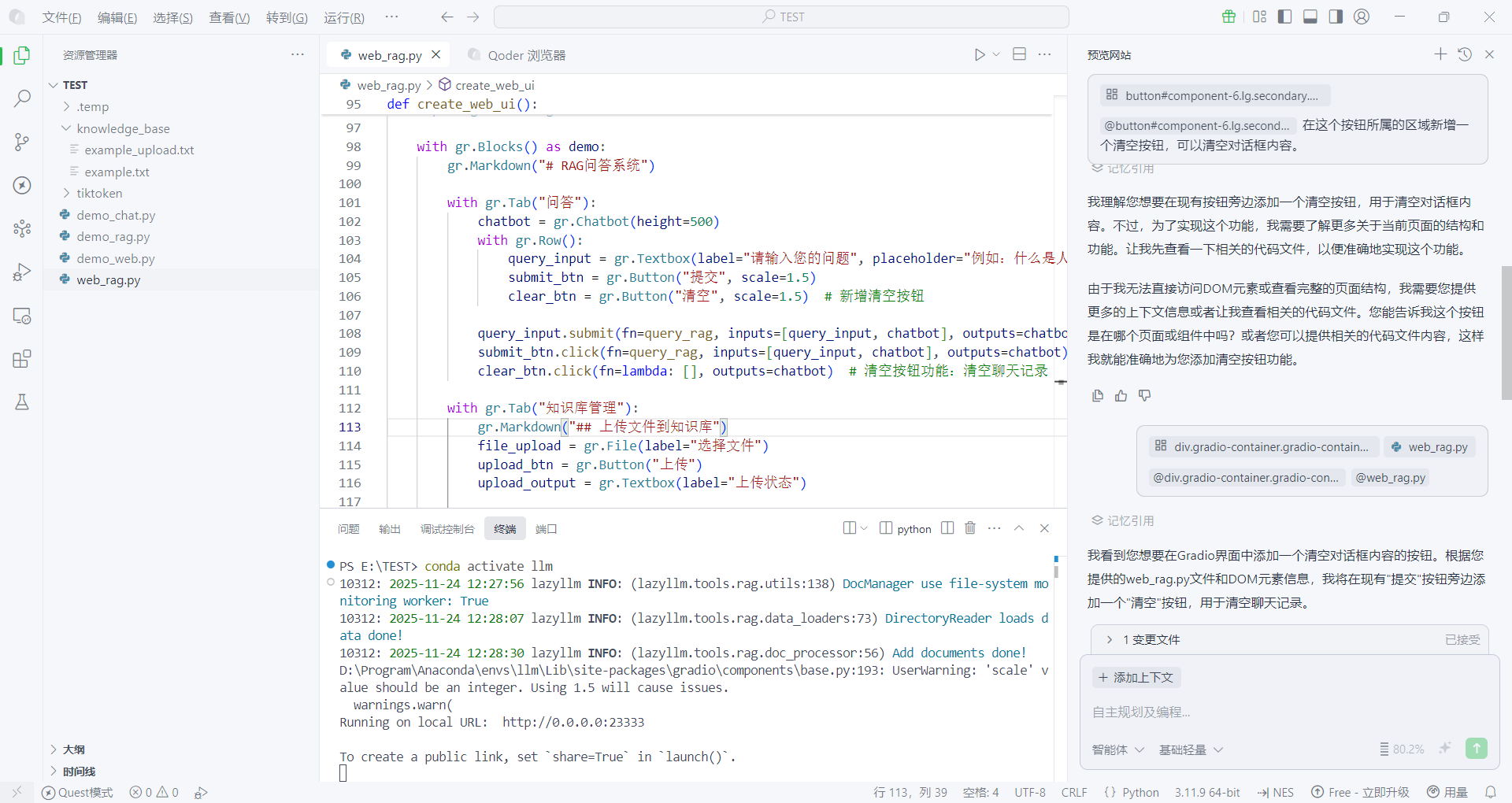This screenshot has width=1512, height=803.
Task: Kill the terminal with trash icon
Action: [x=970, y=528]
